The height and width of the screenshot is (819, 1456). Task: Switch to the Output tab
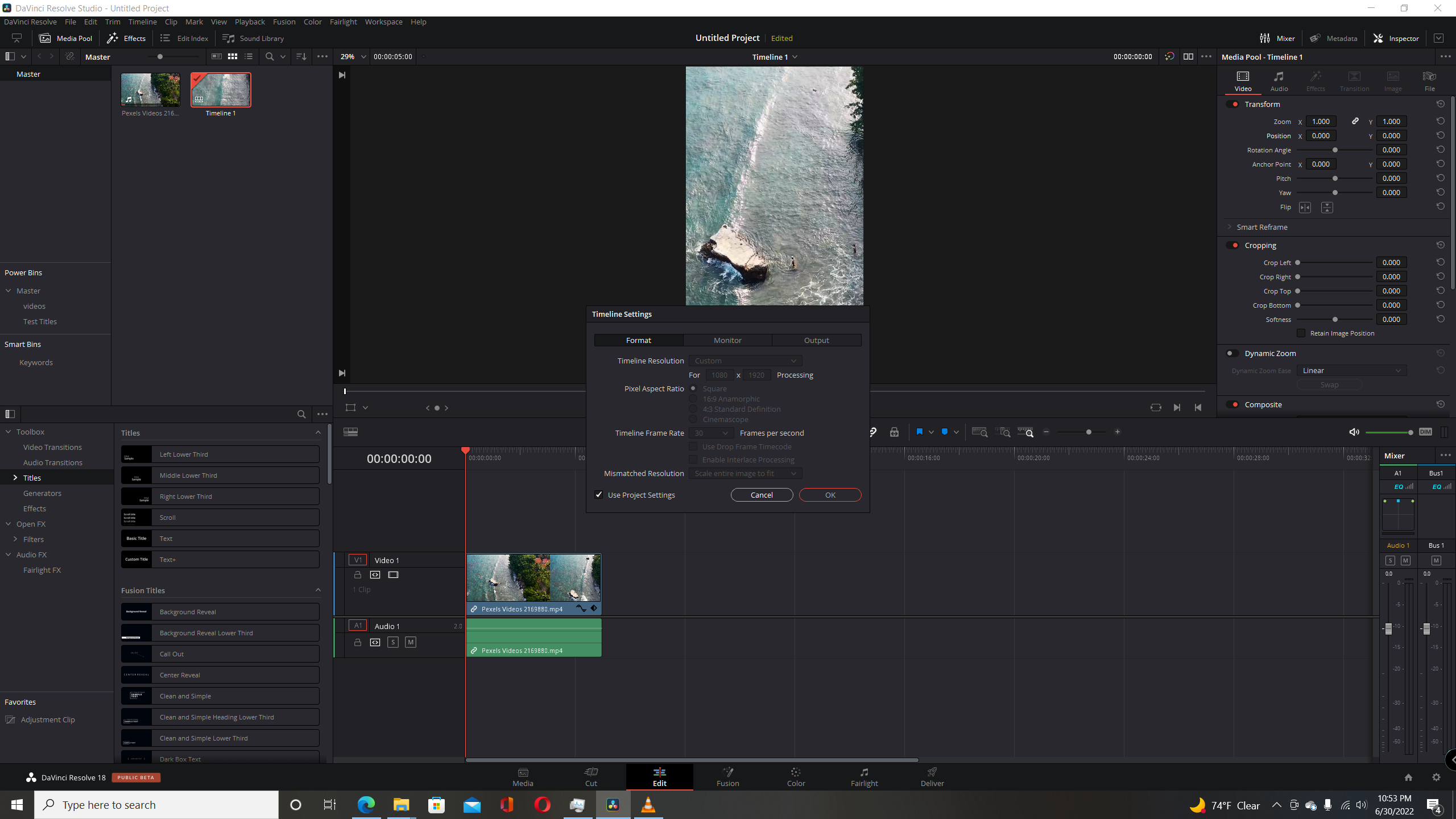click(817, 340)
